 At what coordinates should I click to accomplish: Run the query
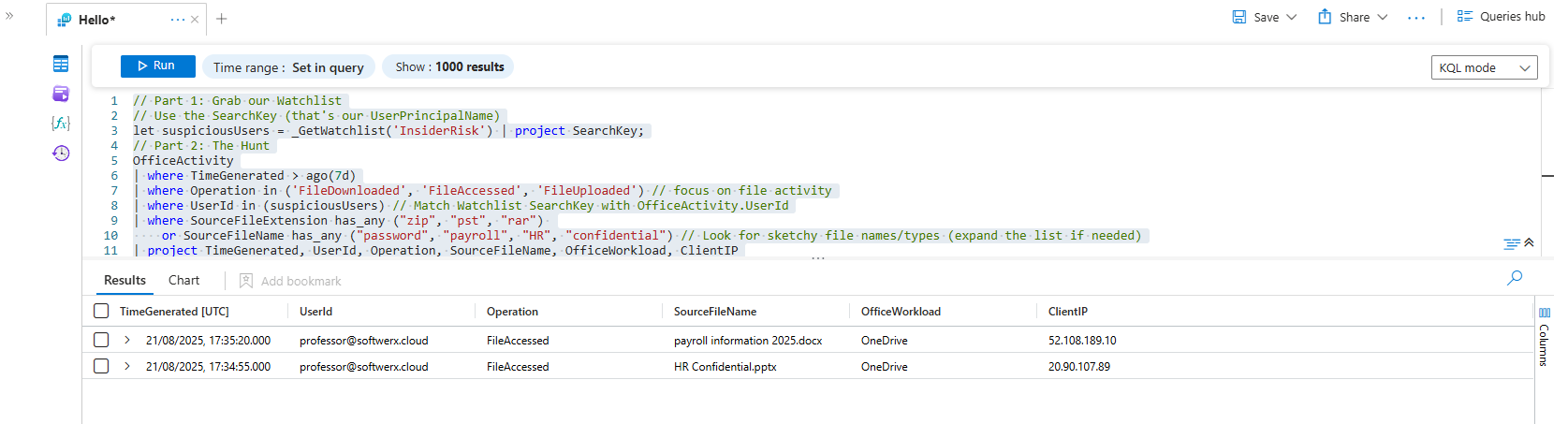(157, 66)
